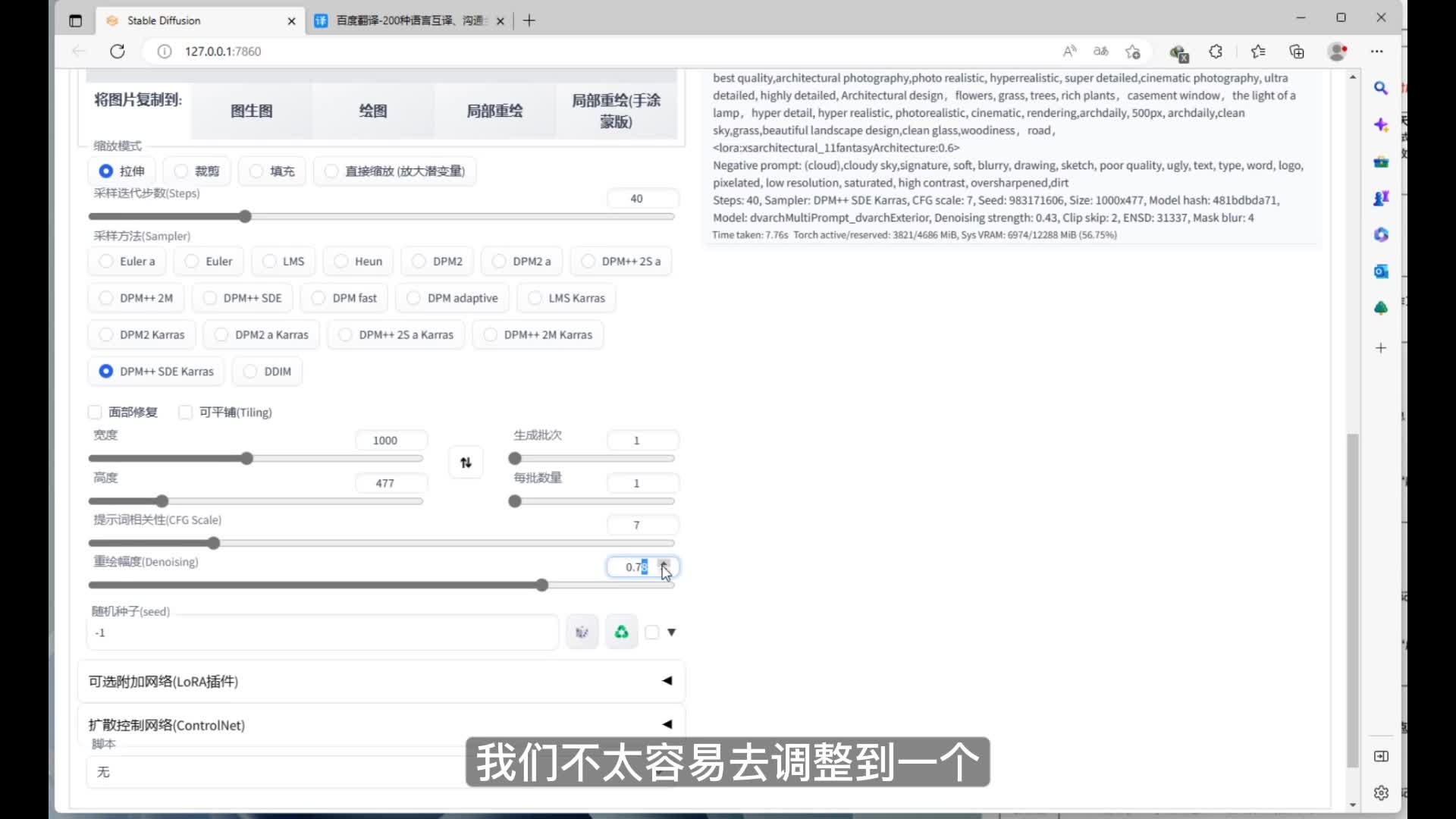
Task: Click the dice random seed icon
Action: [582, 632]
